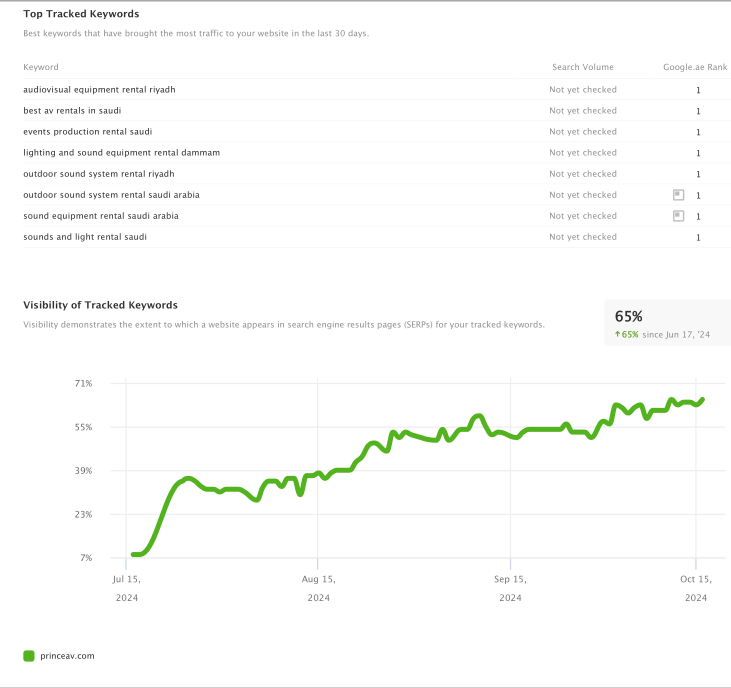Click the green princeav.com legend square
The width and height of the screenshot is (731, 688).
tap(29, 656)
